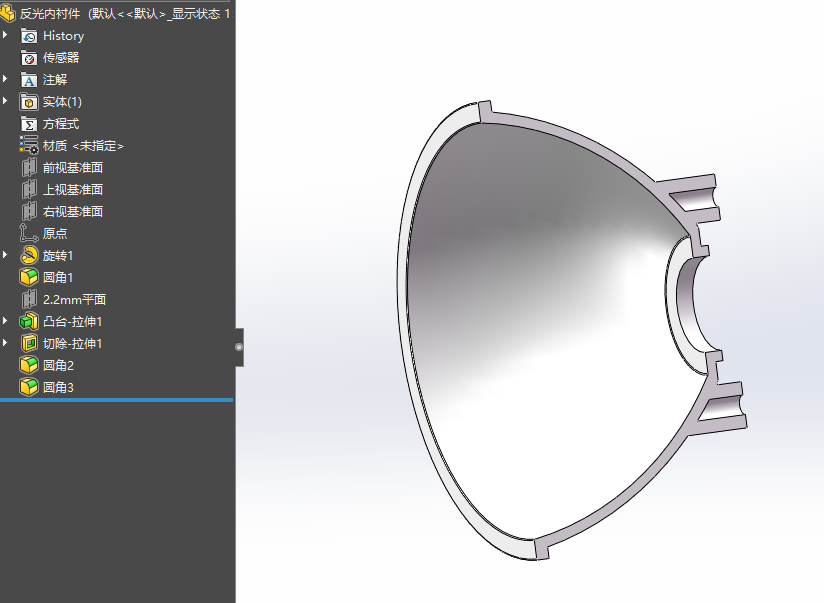Click the feature tree panel collapse handle
Image resolution: width=824 pixels, height=603 pixels.
239,347
